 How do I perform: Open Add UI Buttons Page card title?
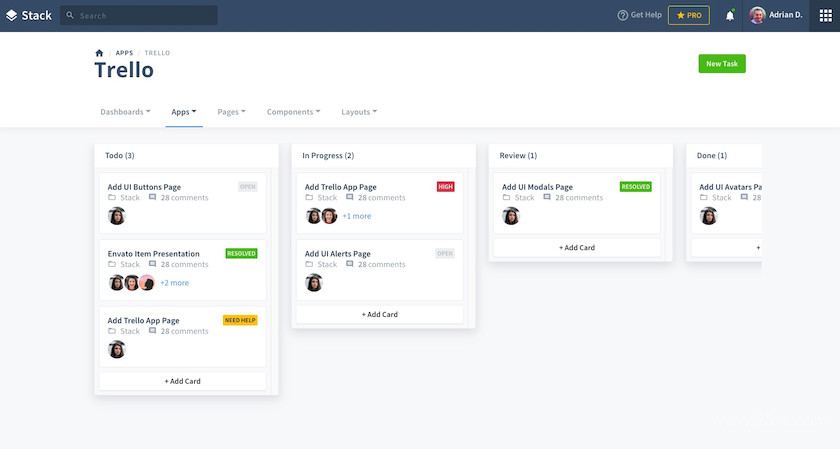click(144, 187)
